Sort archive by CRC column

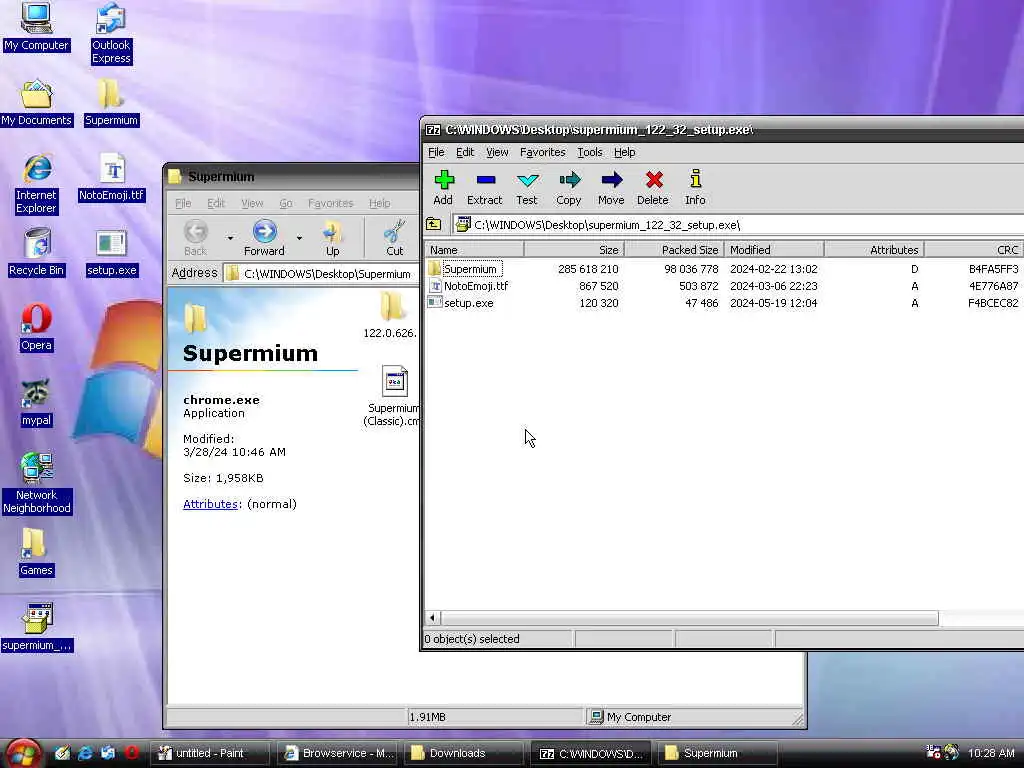coord(974,250)
